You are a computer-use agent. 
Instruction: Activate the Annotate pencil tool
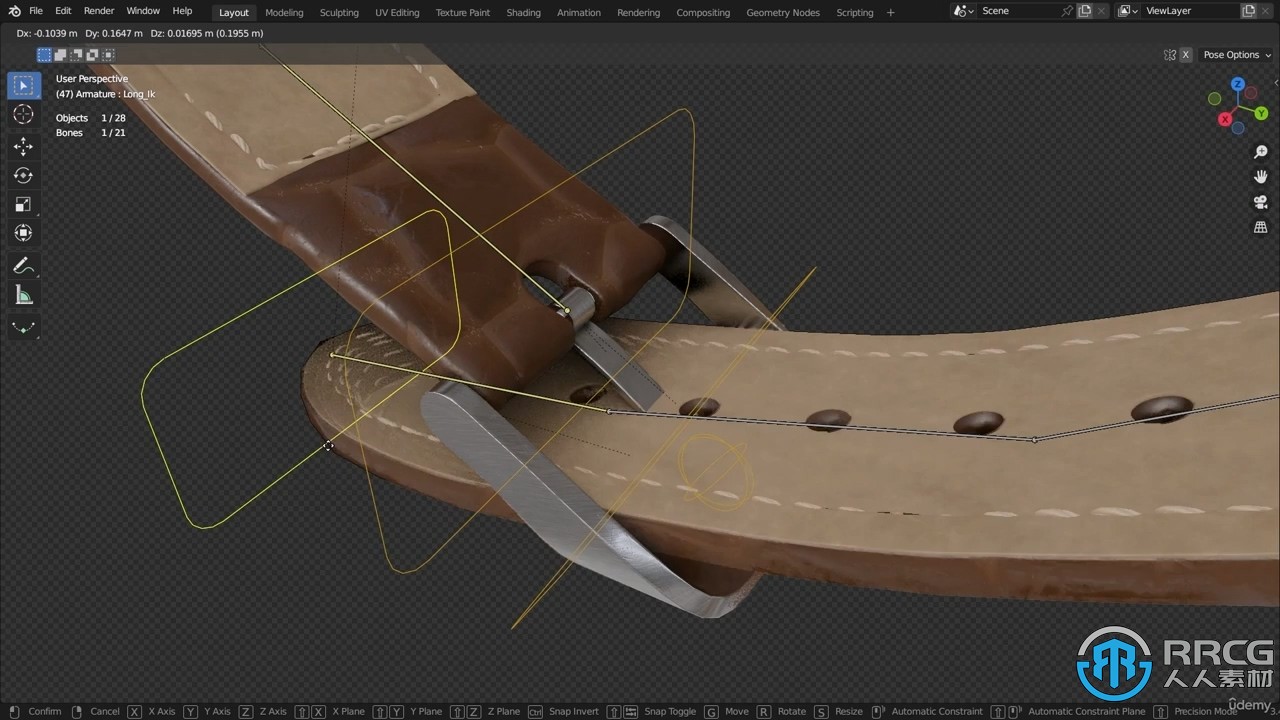[23, 266]
